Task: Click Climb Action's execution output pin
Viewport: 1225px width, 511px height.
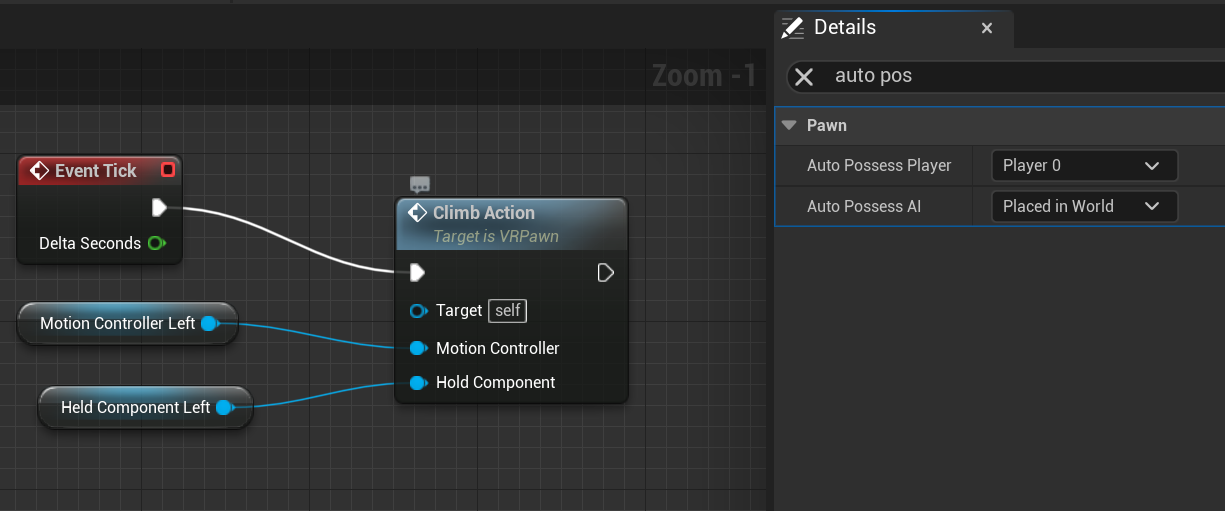Action: pyautogui.click(x=605, y=272)
